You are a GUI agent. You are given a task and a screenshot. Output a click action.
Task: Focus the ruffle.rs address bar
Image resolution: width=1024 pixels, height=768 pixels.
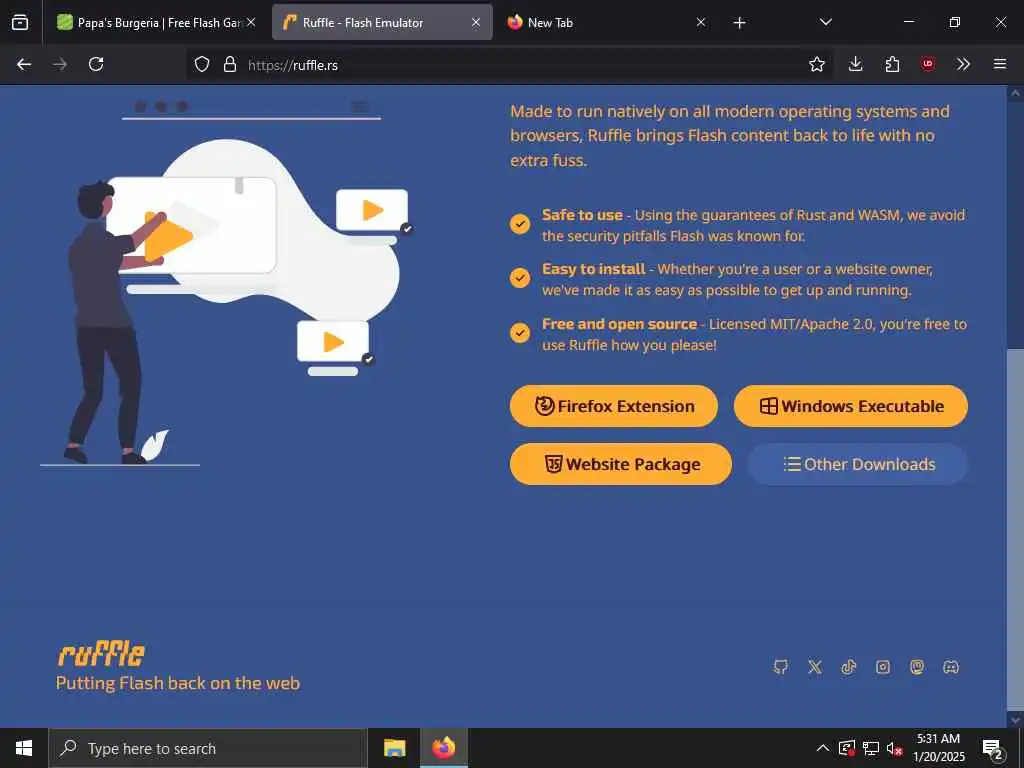click(x=509, y=65)
